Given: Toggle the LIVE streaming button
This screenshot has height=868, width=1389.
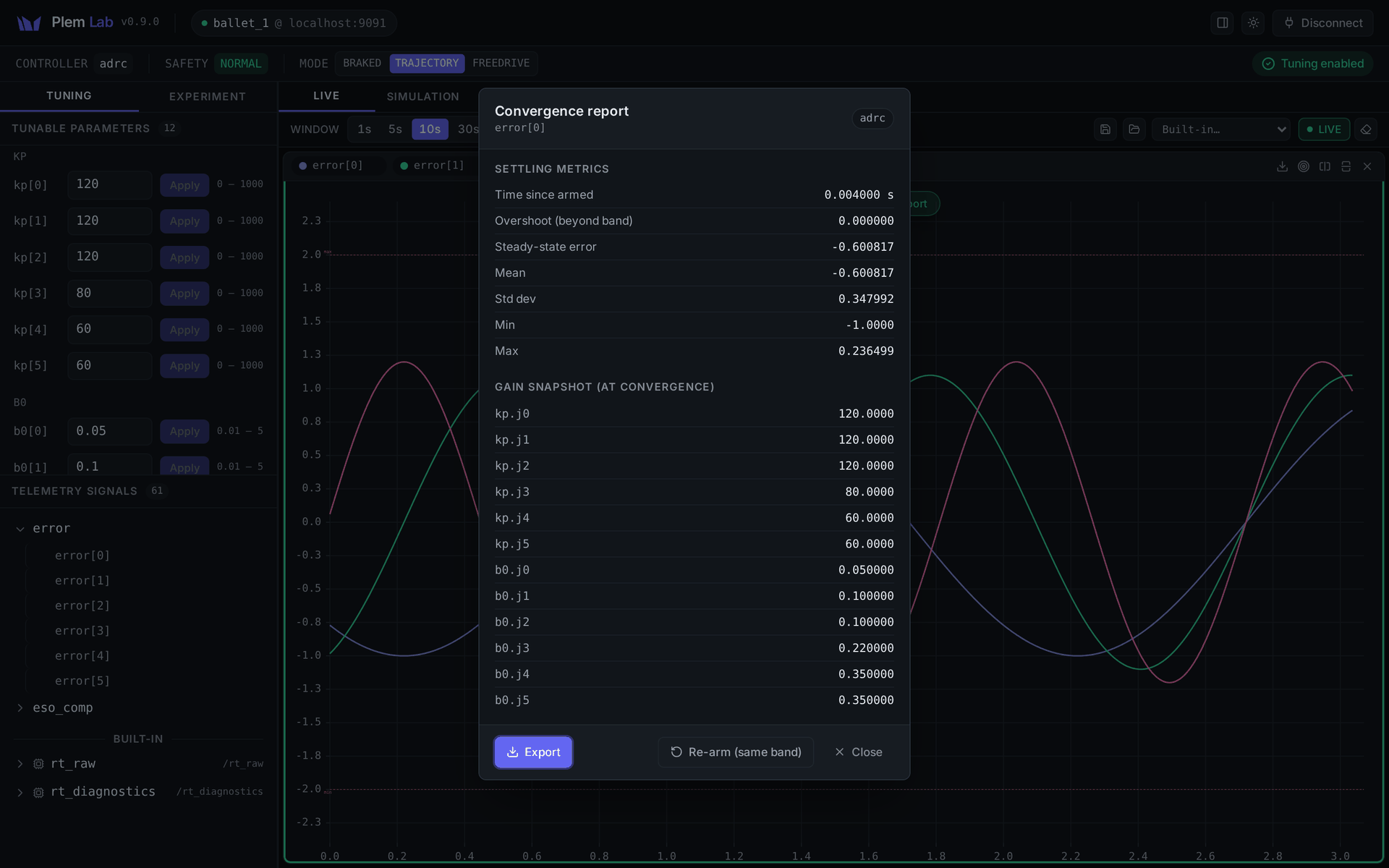Looking at the screenshot, I should [x=1324, y=129].
